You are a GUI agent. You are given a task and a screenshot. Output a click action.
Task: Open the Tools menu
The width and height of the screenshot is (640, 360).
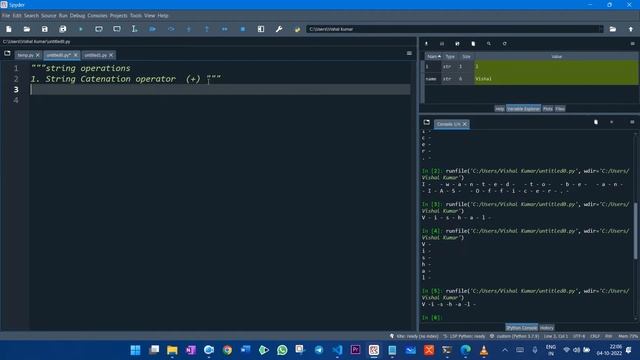tap(136, 16)
